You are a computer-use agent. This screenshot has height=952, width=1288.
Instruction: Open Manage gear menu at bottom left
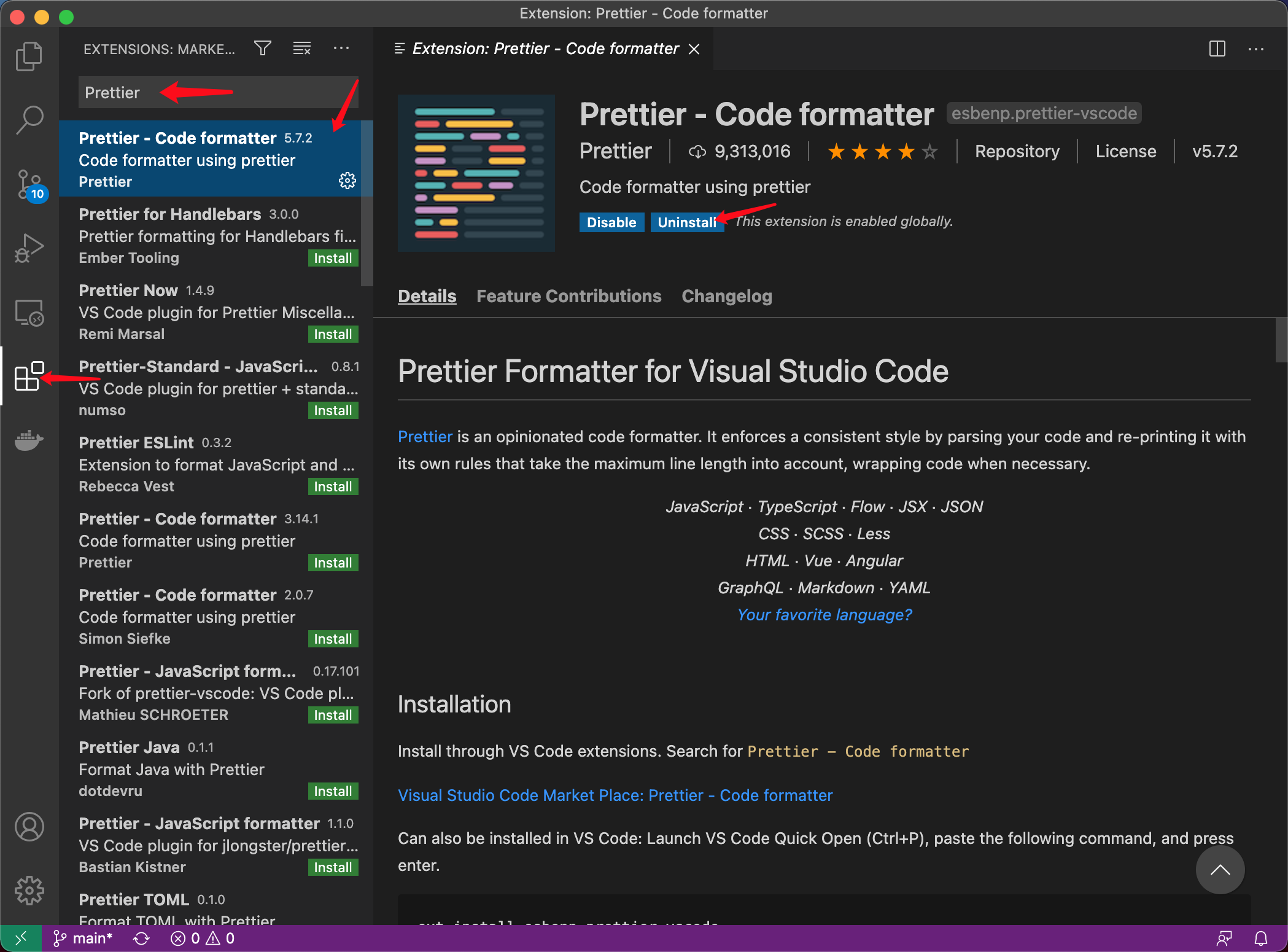point(29,891)
